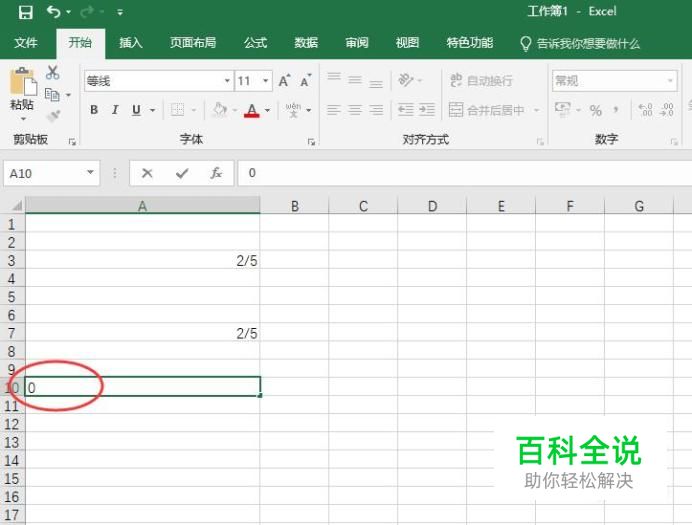Open the 字体 dialog launcher
The height and width of the screenshot is (525, 692).
coord(311,142)
